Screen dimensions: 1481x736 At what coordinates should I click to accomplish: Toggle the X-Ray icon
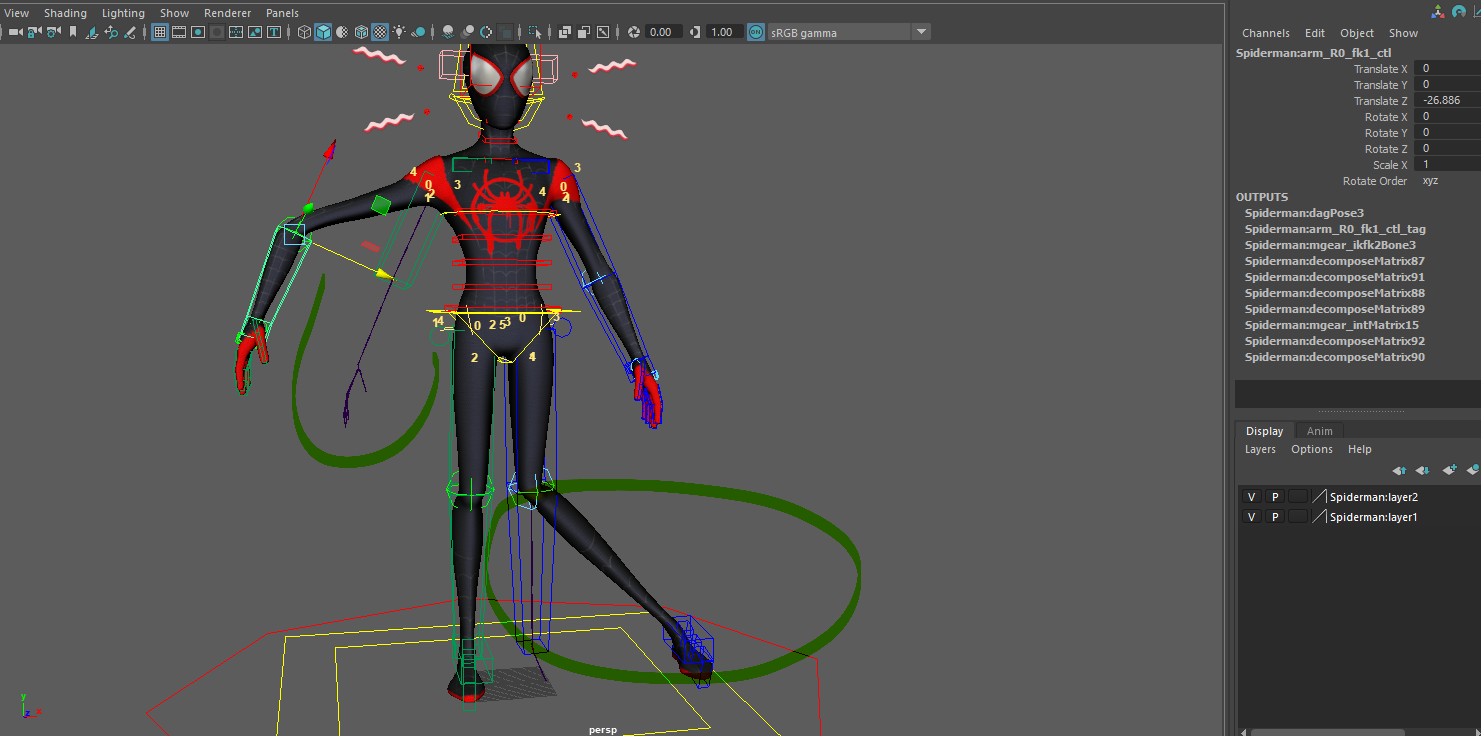pyautogui.click(x=565, y=32)
